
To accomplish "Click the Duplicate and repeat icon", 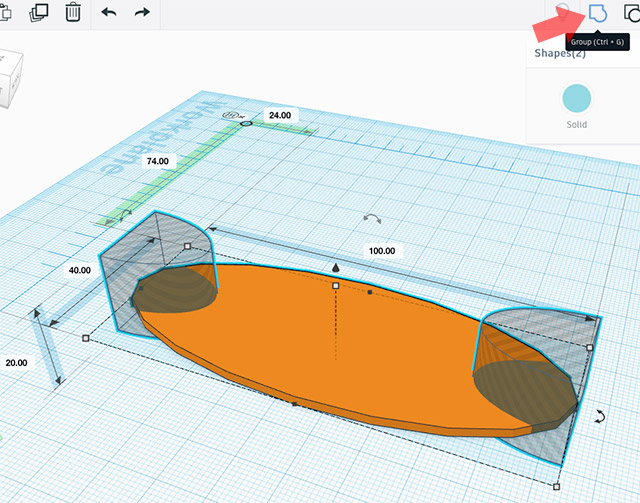I will pos(39,13).
